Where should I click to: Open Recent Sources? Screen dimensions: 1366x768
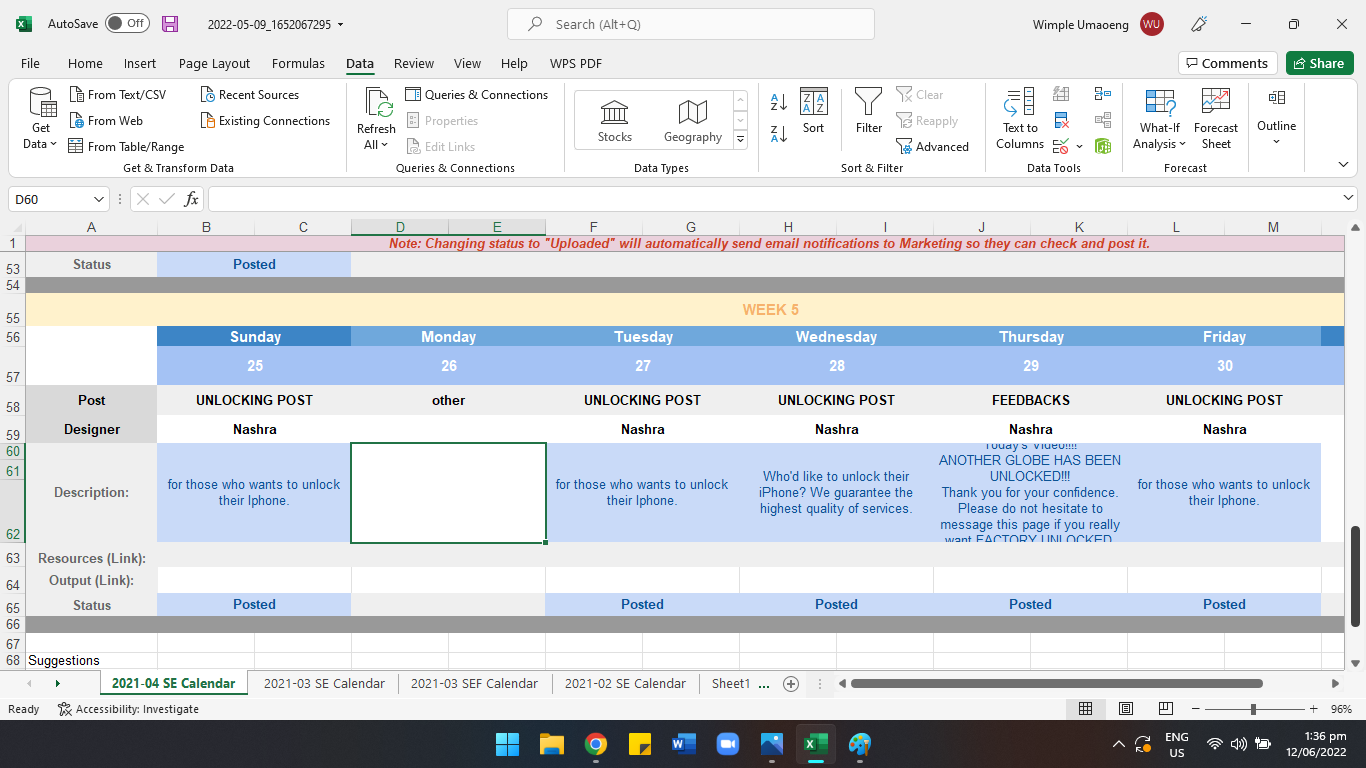(250, 95)
